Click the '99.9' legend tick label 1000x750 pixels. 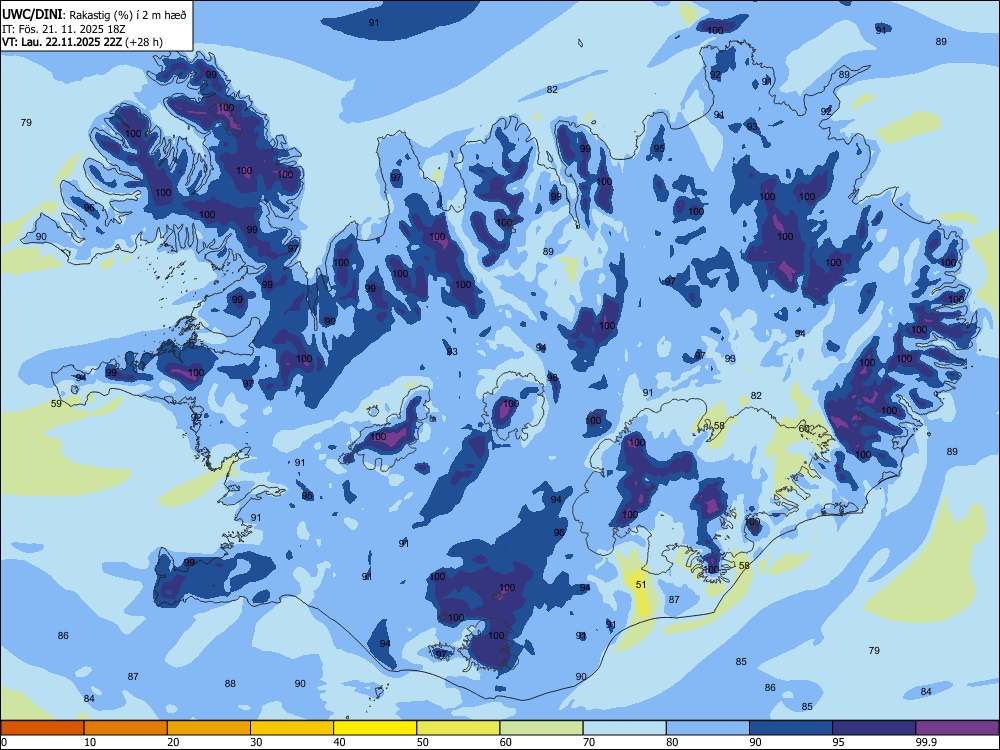tap(925, 742)
